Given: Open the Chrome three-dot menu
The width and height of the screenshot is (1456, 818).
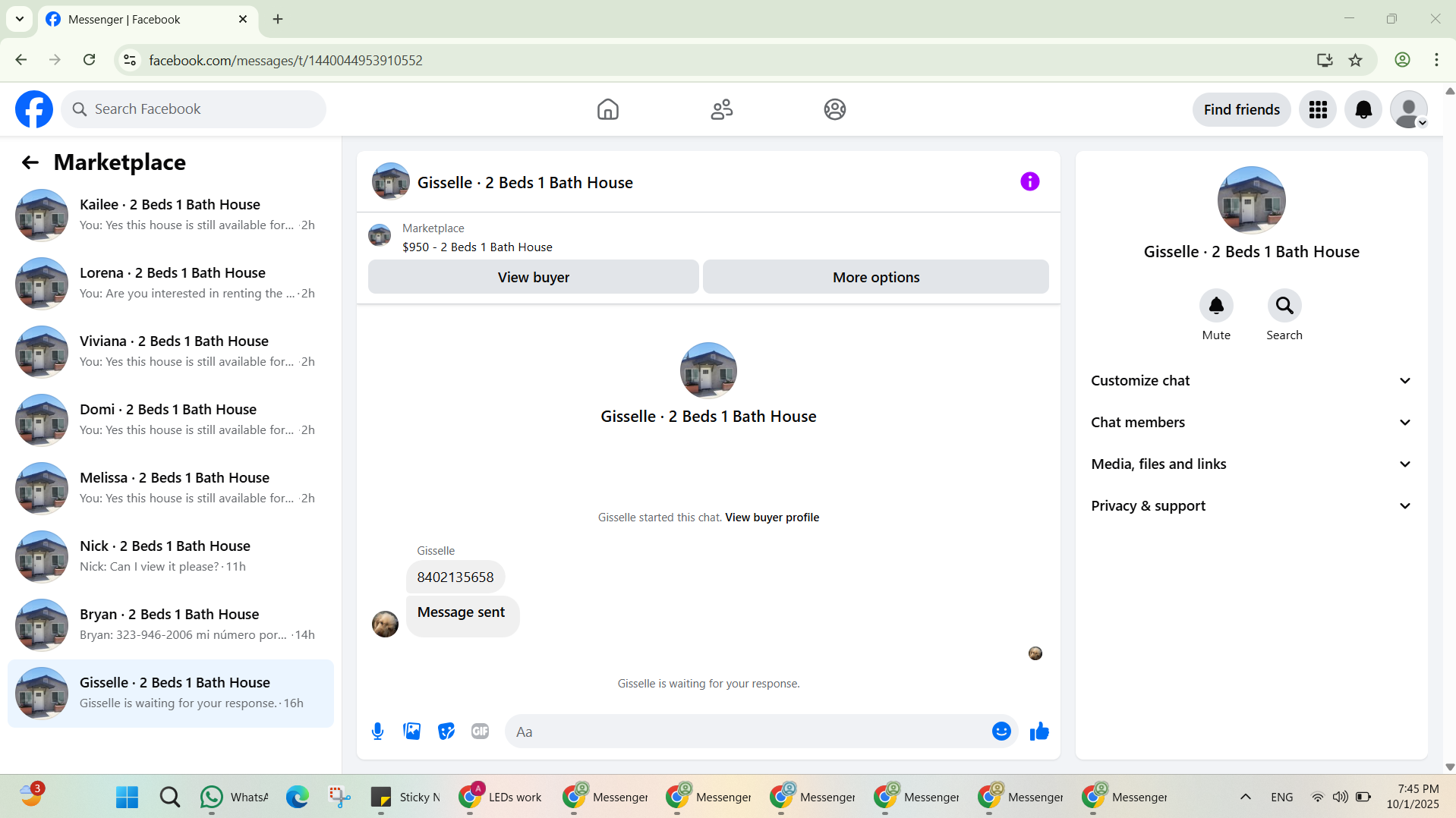Looking at the screenshot, I should click(1436, 60).
